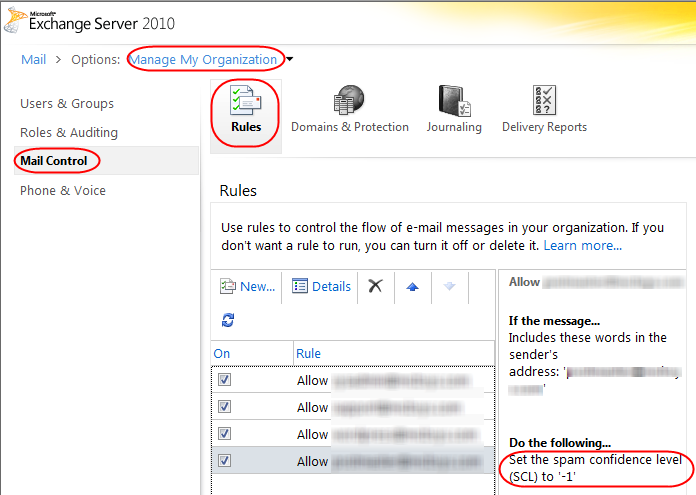
Task: Move rule up with blue arrow
Action: [412, 287]
